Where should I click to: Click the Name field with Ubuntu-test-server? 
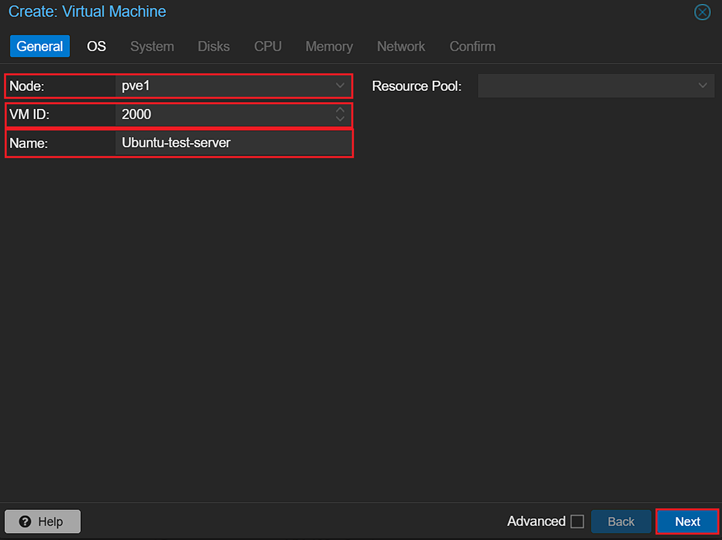[x=232, y=143]
